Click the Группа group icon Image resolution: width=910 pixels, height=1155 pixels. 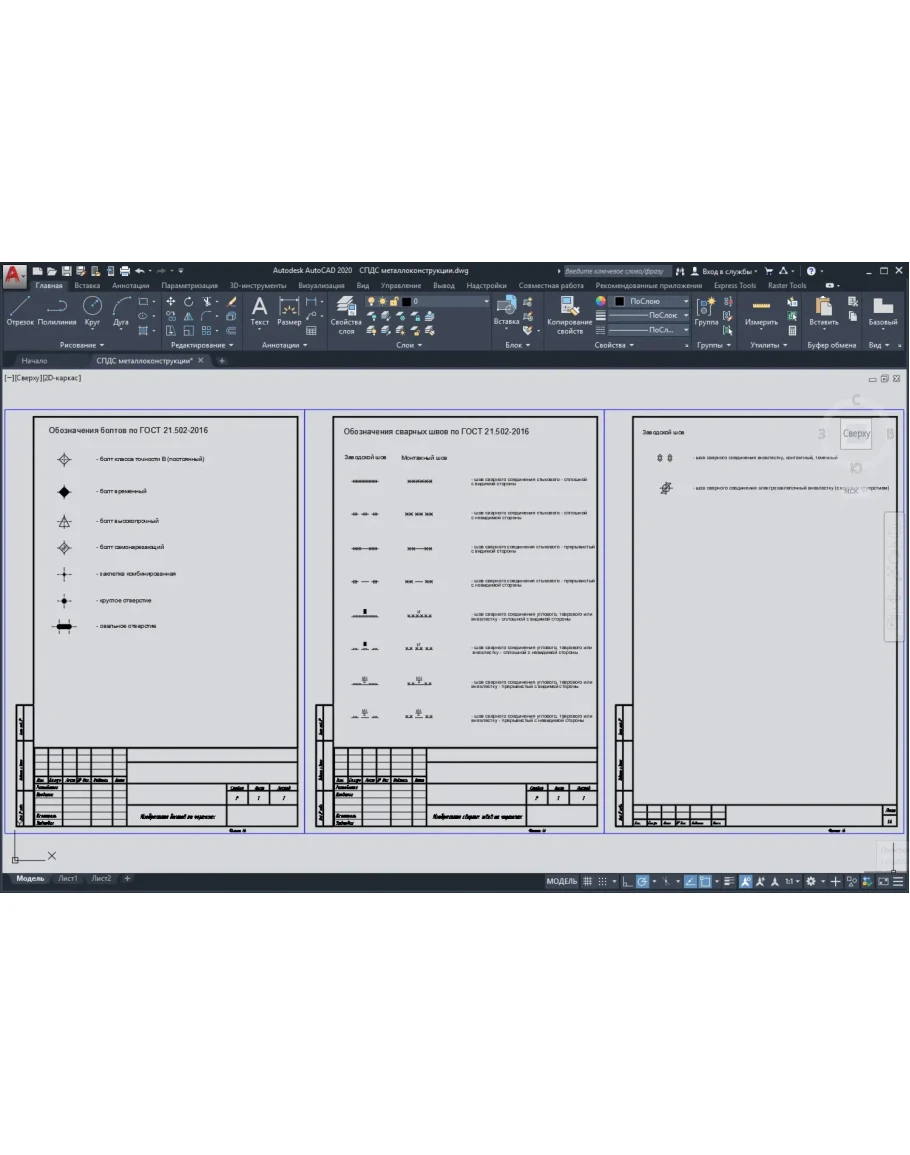(707, 310)
